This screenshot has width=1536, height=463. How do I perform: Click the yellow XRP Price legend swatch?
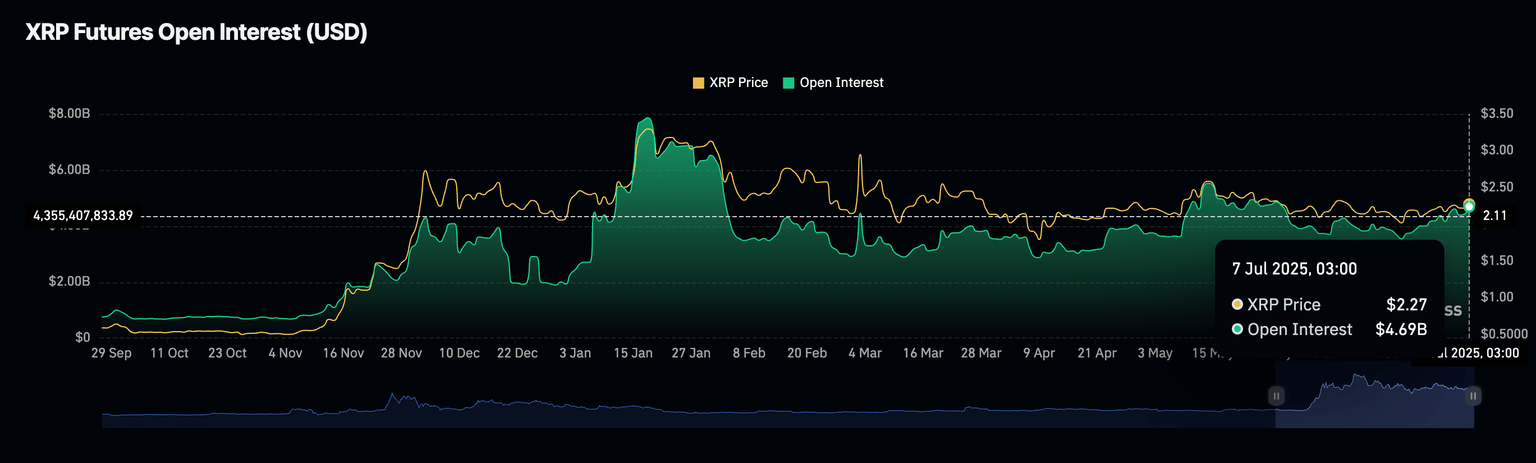point(698,83)
